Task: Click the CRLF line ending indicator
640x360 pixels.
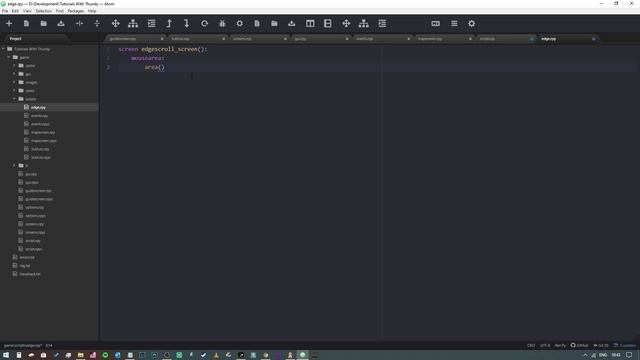Action: [x=531, y=345]
